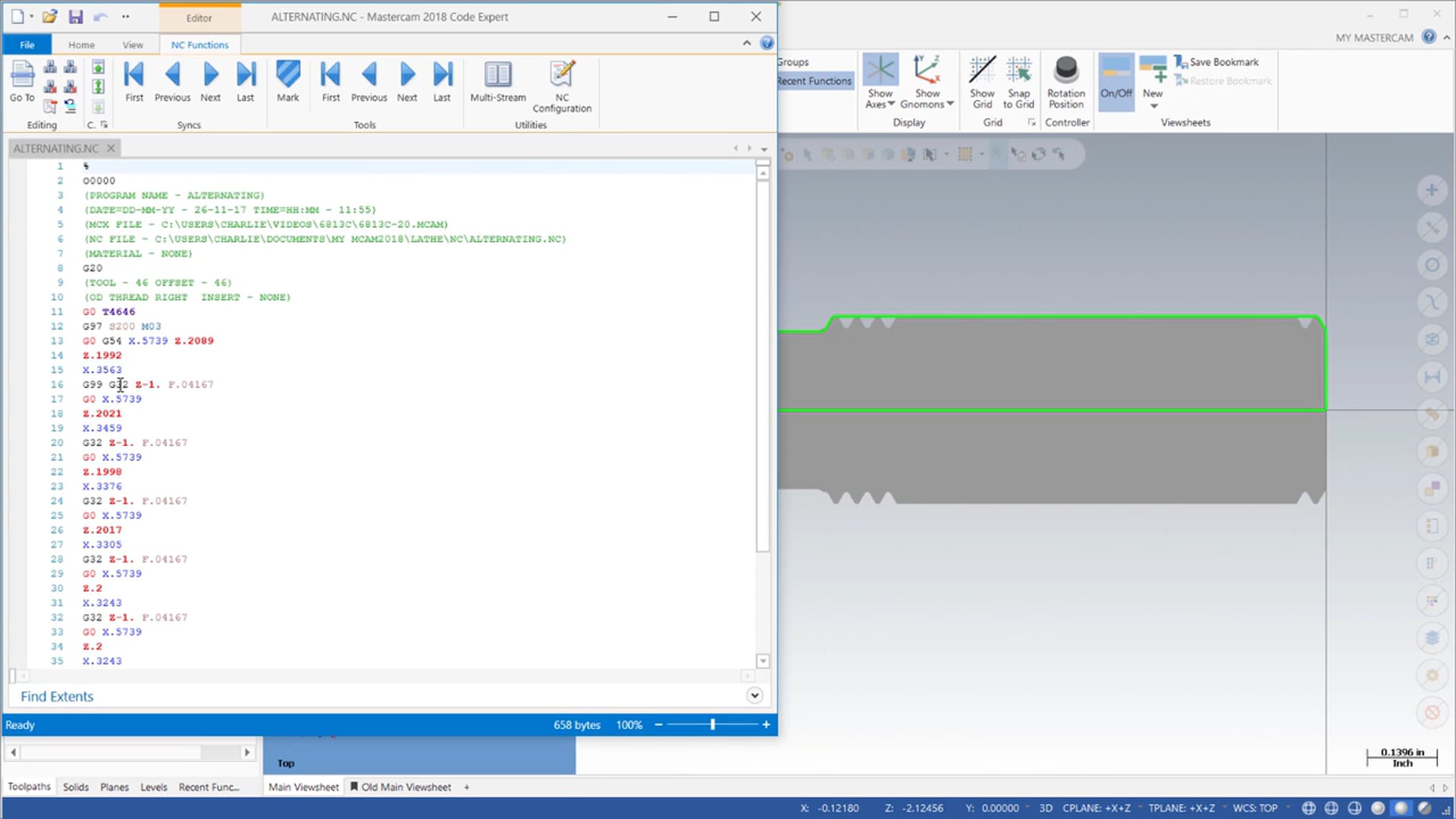Click zoom in plus in status bar

766,725
